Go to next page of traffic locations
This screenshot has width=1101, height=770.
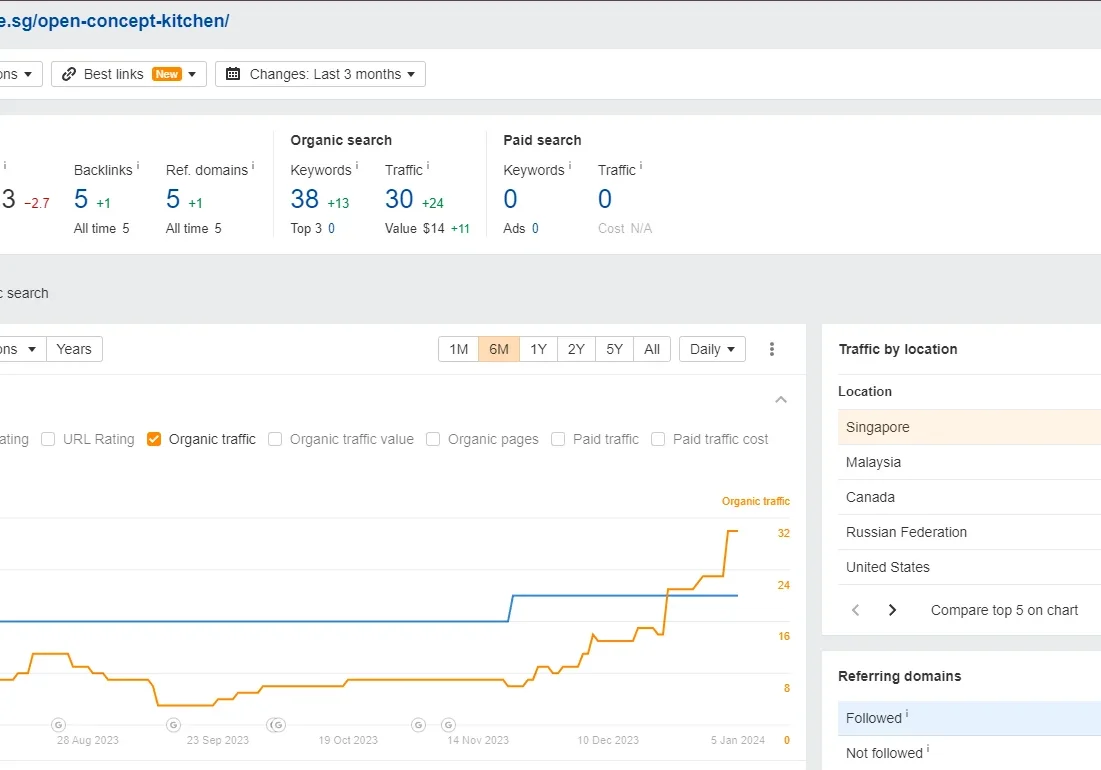pyautogui.click(x=892, y=610)
